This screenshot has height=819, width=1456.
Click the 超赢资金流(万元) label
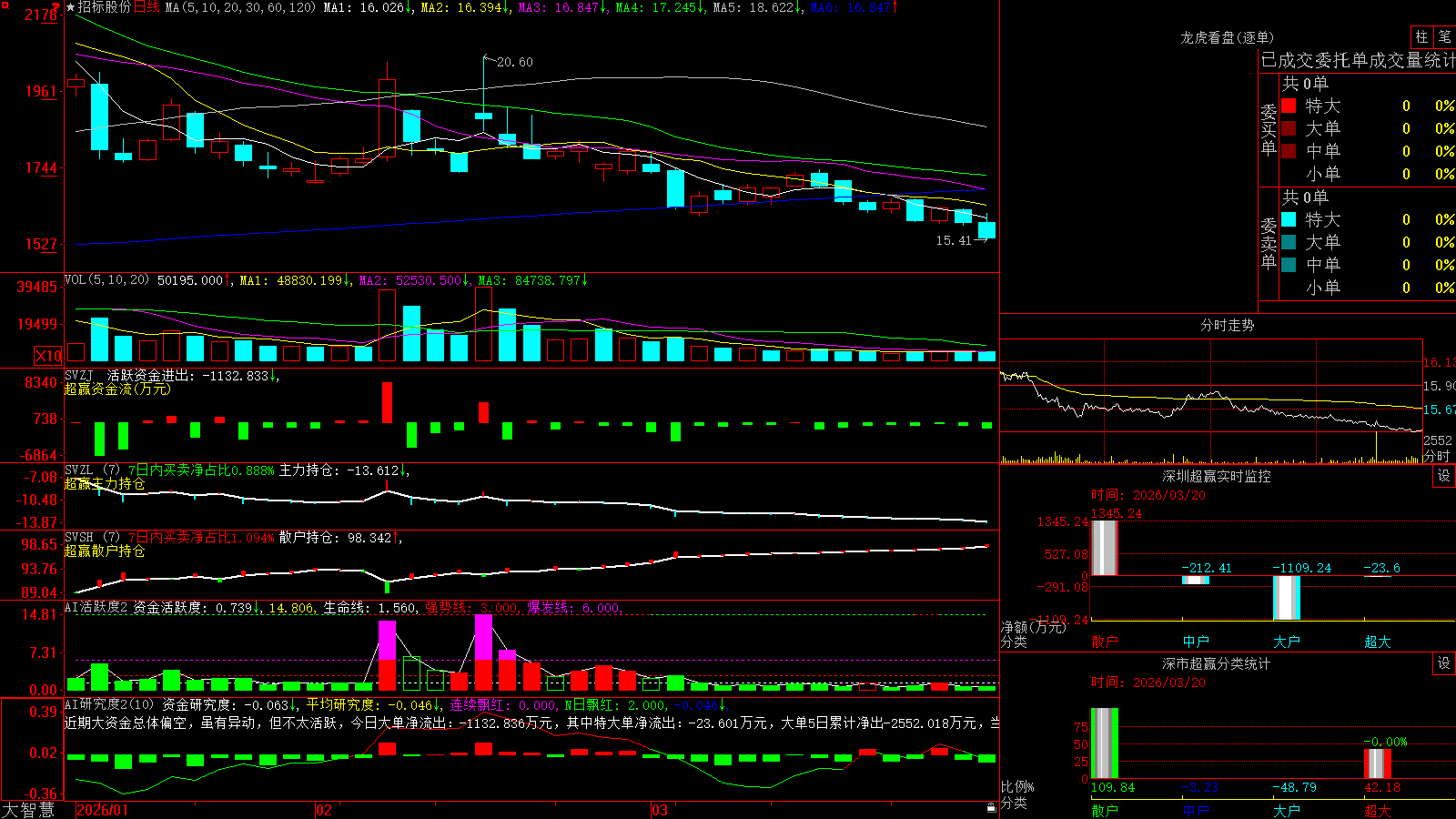click(x=117, y=389)
